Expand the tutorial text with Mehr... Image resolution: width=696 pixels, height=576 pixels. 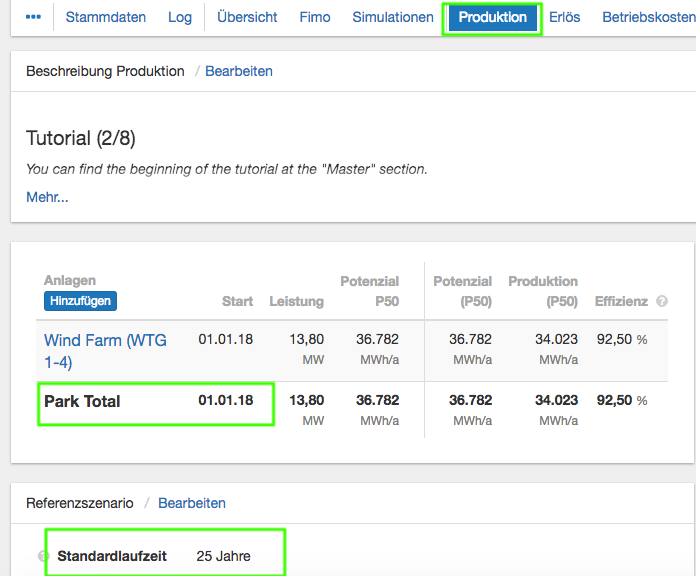tap(47, 197)
